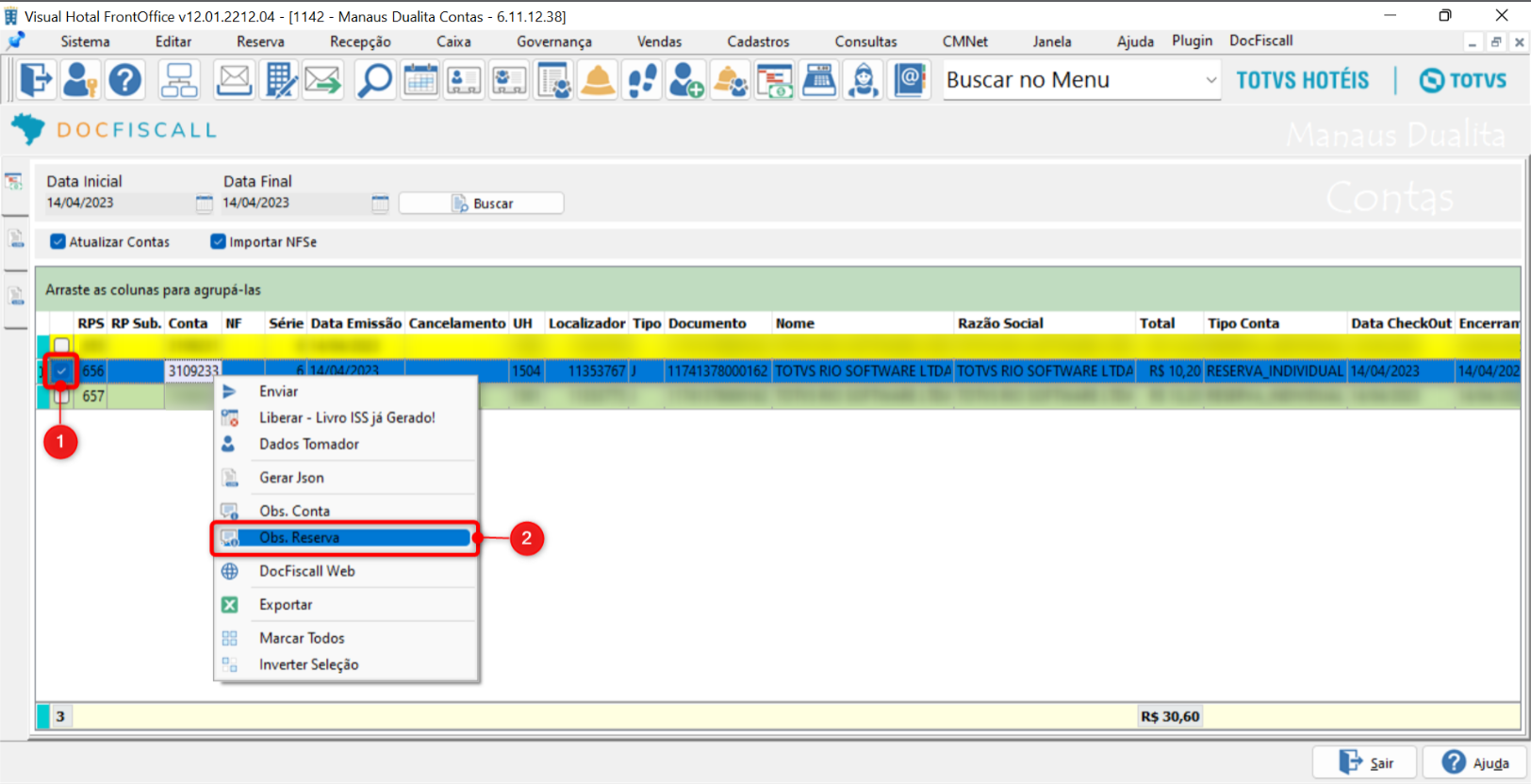
Task: Open the Caixa menu
Action: pos(453,41)
